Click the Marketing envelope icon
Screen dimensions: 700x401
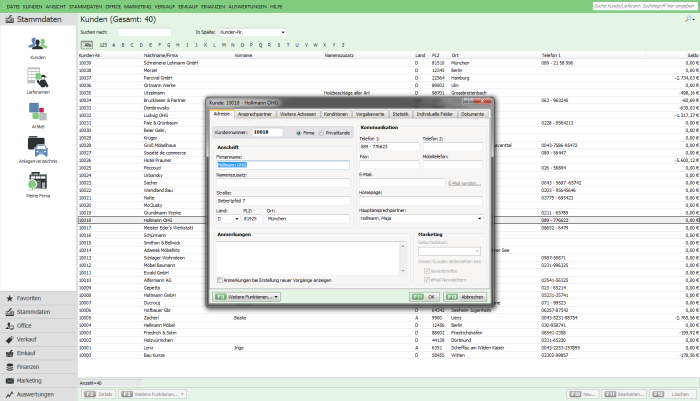coord(9,381)
